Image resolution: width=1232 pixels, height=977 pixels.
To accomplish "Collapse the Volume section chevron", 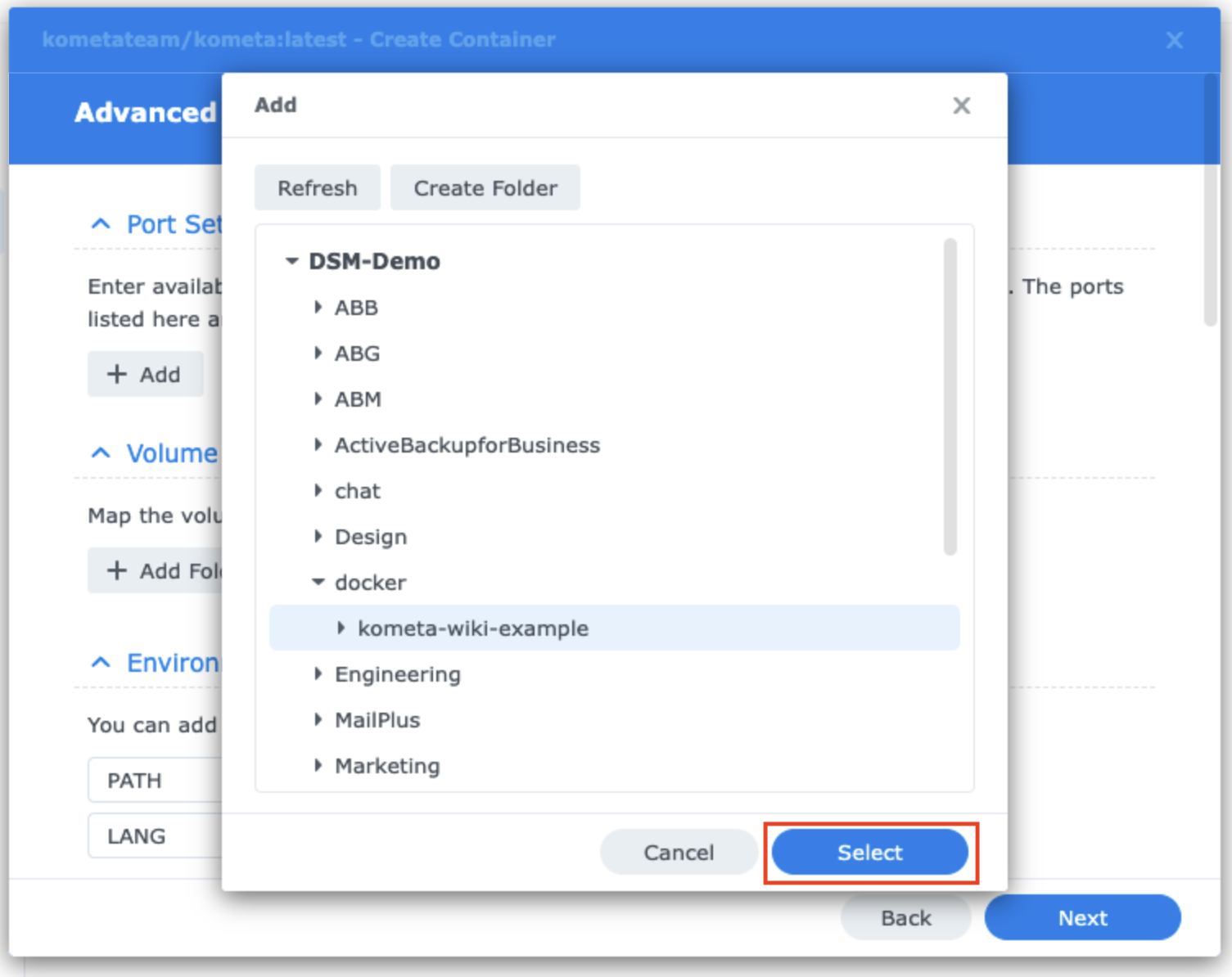I will point(101,452).
